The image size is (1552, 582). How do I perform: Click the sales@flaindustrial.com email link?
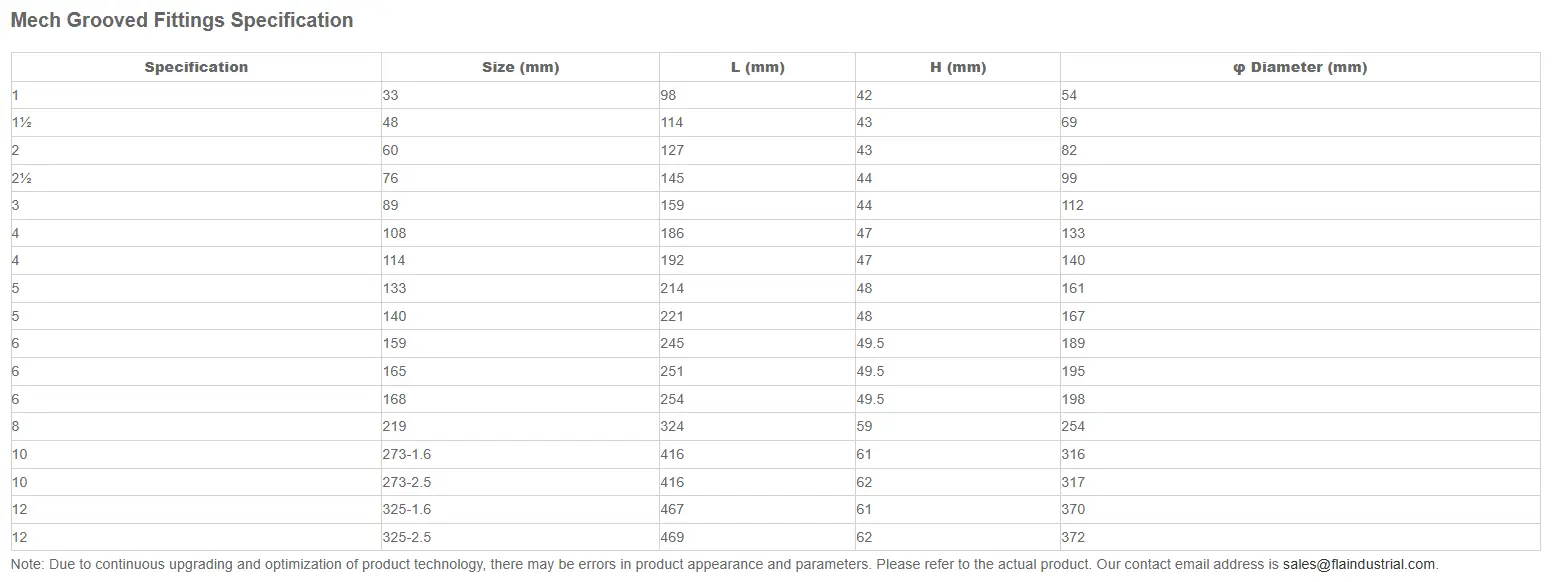[x=1359, y=564]
